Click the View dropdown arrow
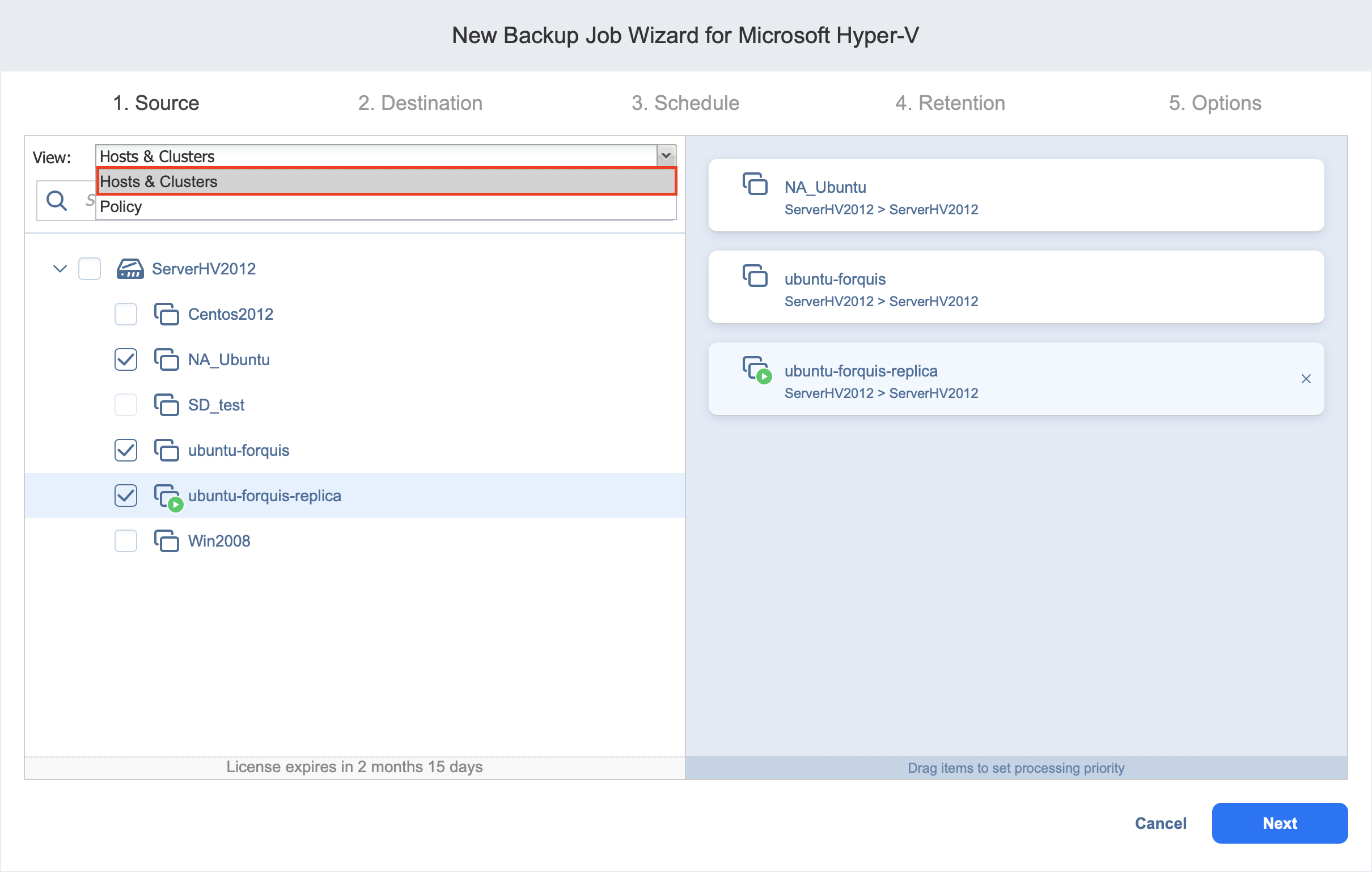 click(666, 155)
